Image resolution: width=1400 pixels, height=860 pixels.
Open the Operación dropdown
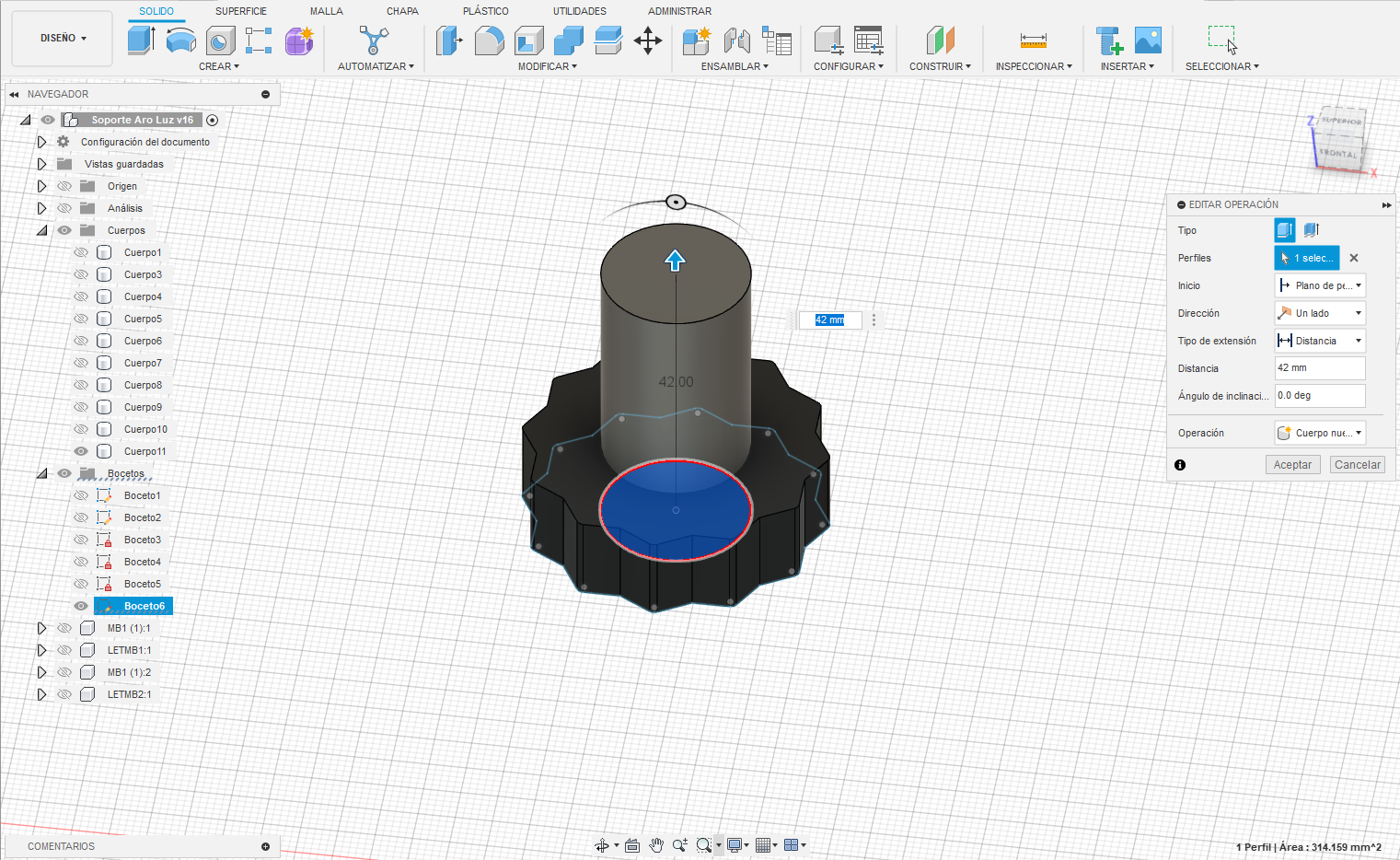pyautogui.click(x=1320, y=433)
